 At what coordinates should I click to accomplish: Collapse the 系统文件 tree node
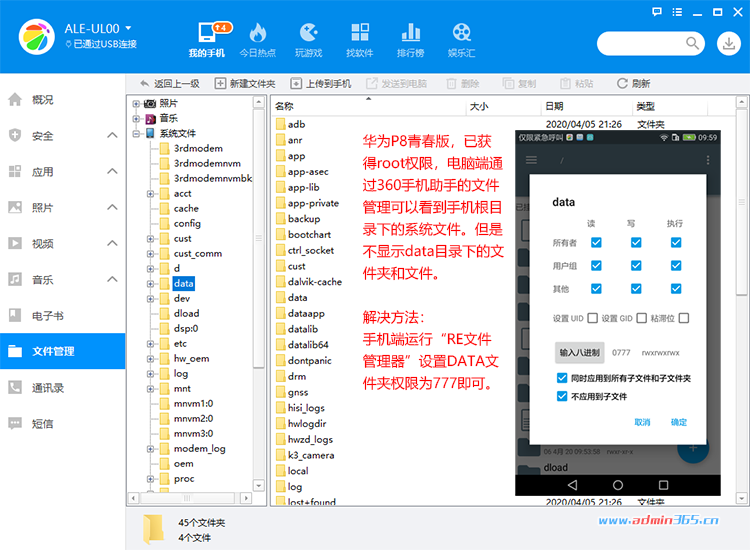tap(136, 133)
